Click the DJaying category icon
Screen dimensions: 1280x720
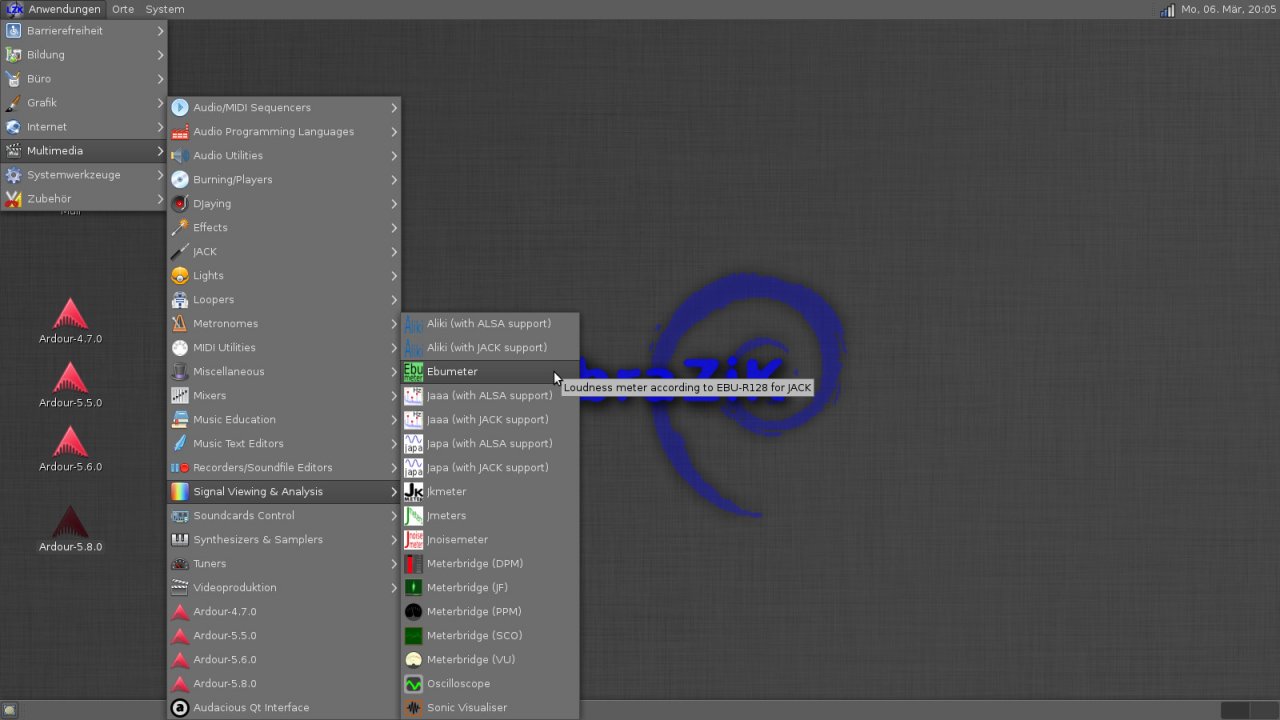pyautogui.click(x=180, y=204)
